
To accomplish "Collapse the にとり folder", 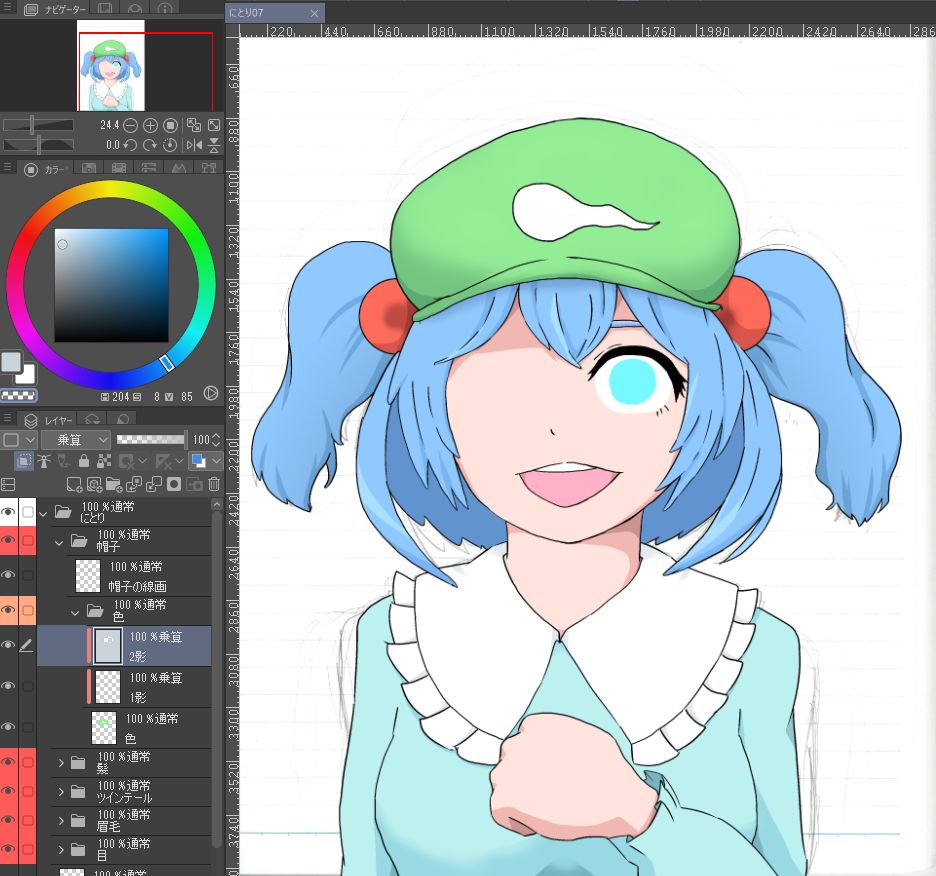I will (43, 513).
